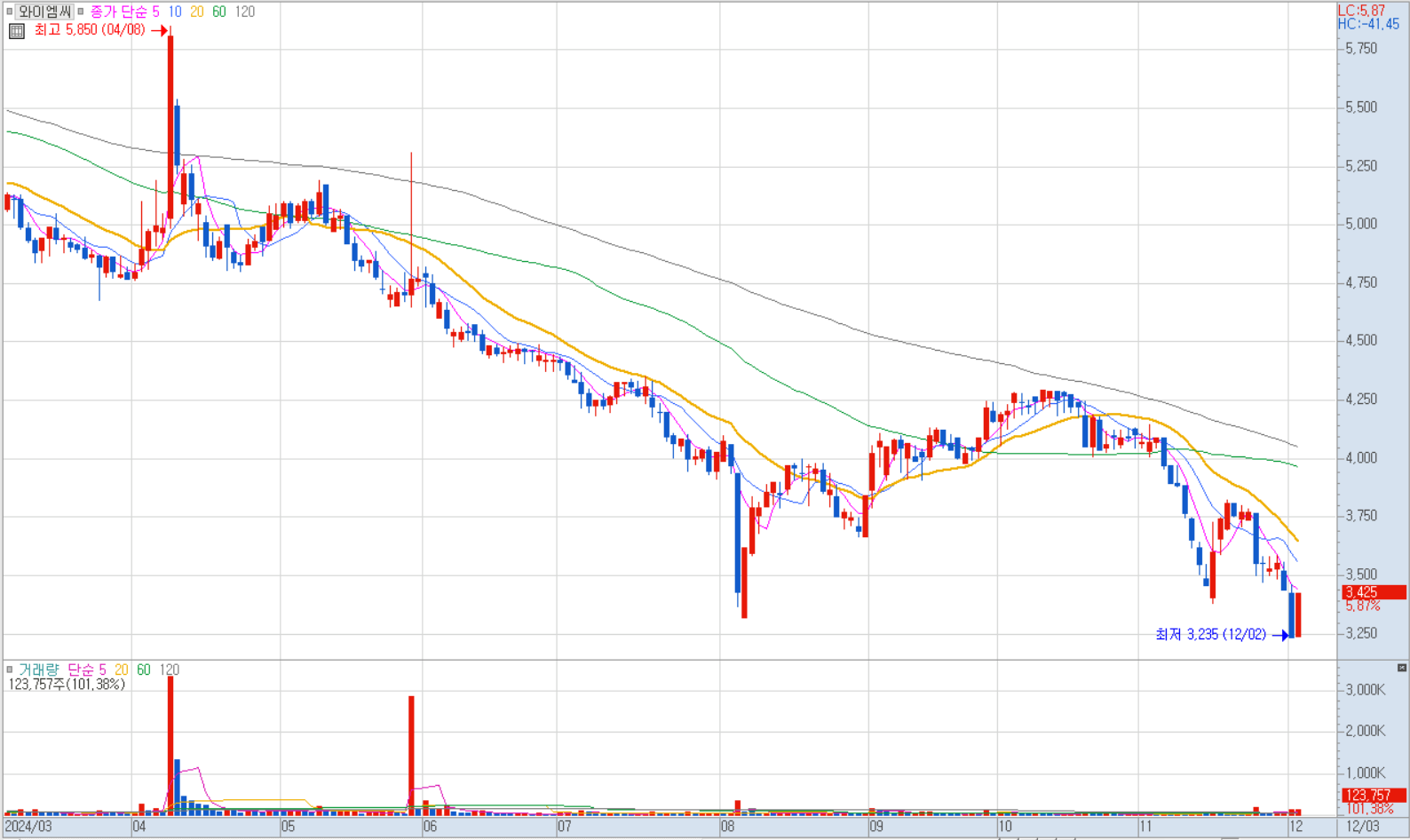Click the 4,750 price axis label

coord(1361,282)
